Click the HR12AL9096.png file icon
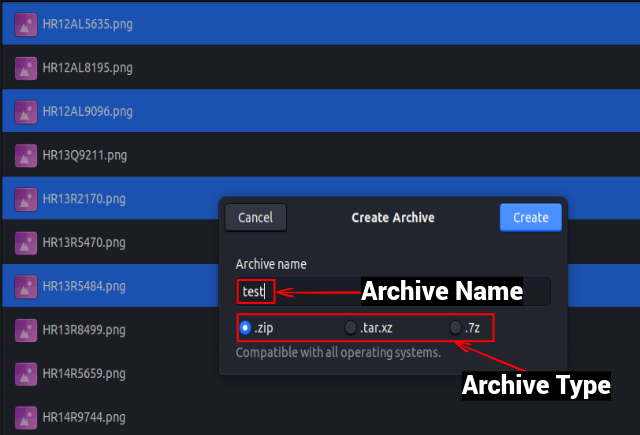640x435 pixels. tap(26, 112)
